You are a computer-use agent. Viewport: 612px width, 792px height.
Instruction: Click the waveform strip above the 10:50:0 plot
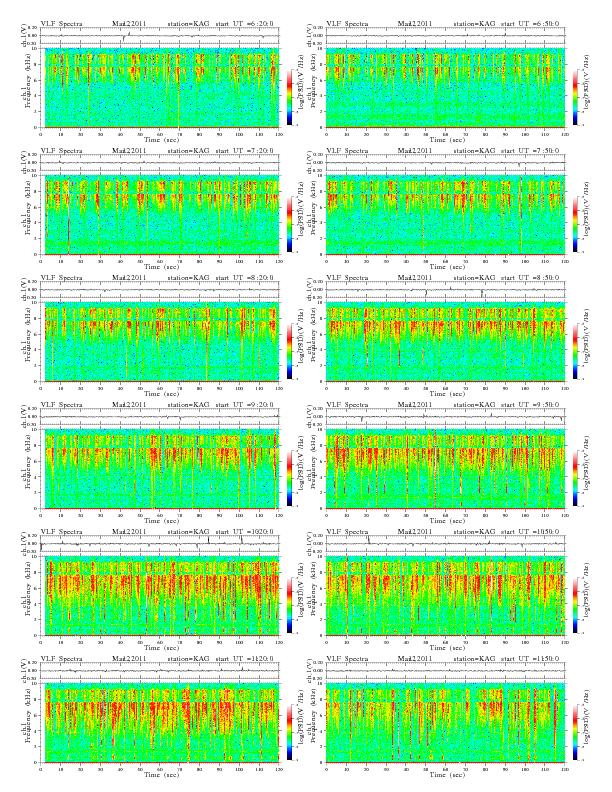pyautogui.click(x=445, y=544)
